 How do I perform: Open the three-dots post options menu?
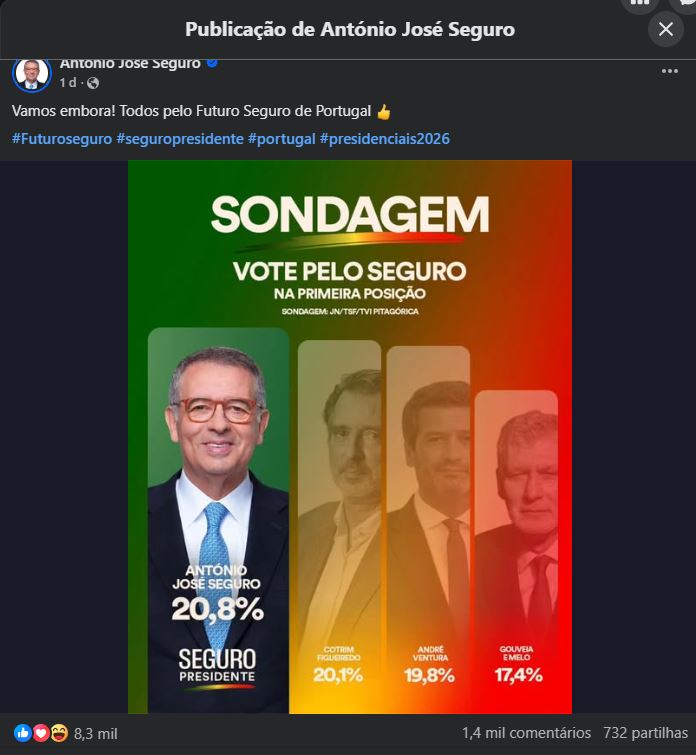(670, 72)
